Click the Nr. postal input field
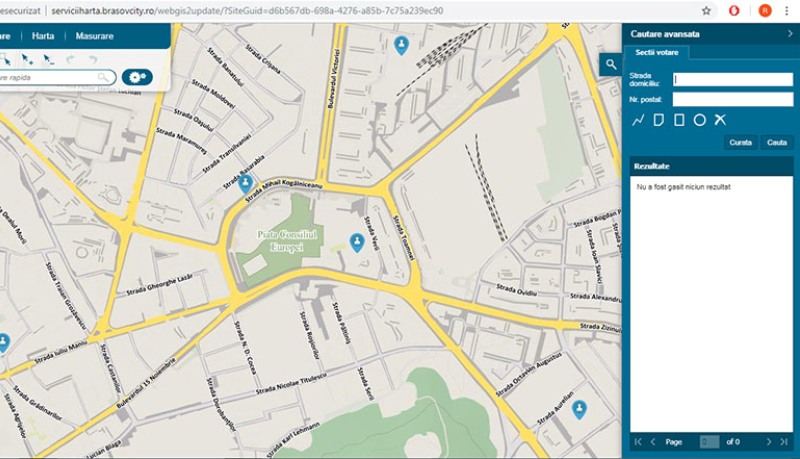The image size is (800, 459). (x=732, y=99)
